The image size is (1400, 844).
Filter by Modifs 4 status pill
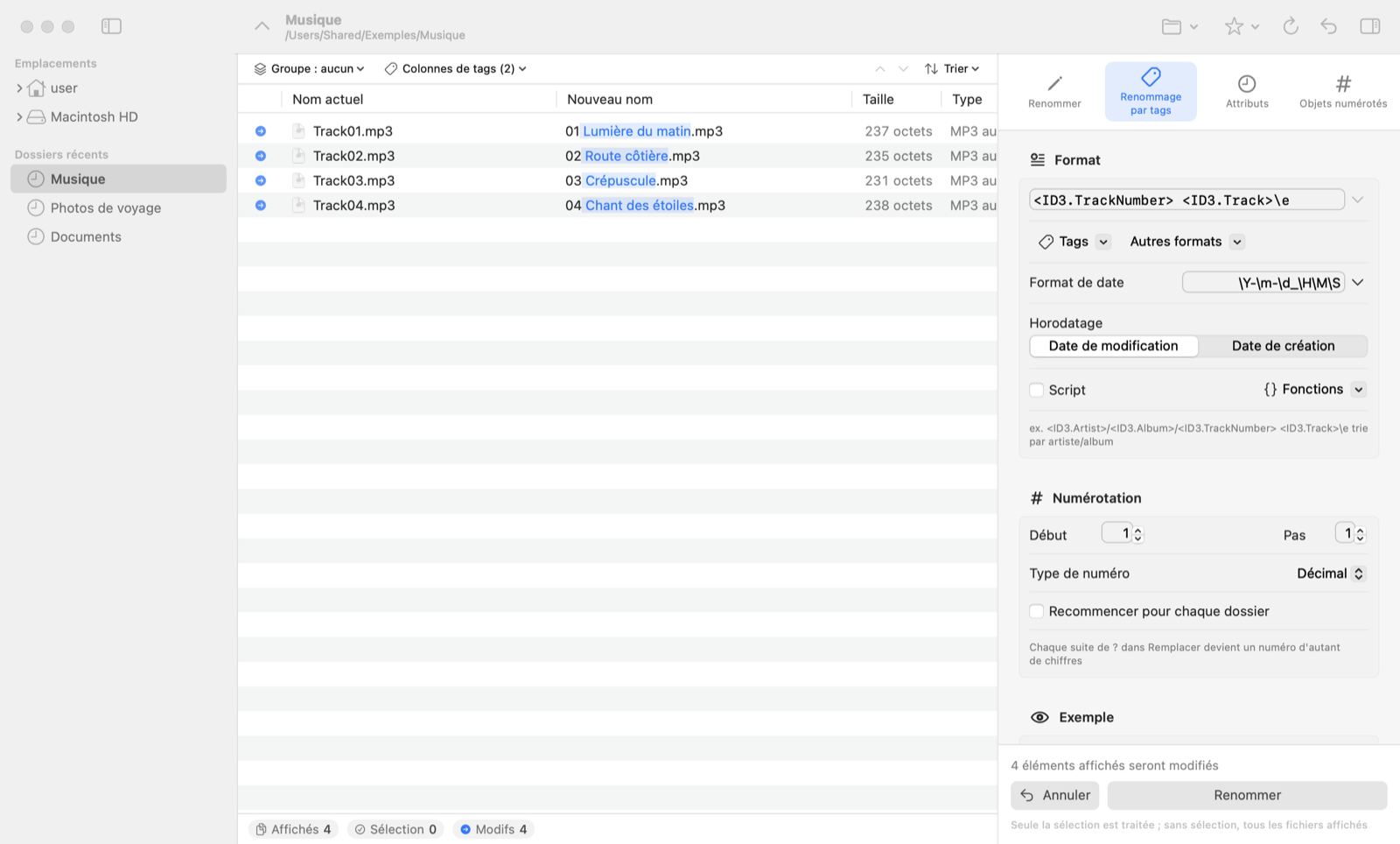(x=493, y=829)
